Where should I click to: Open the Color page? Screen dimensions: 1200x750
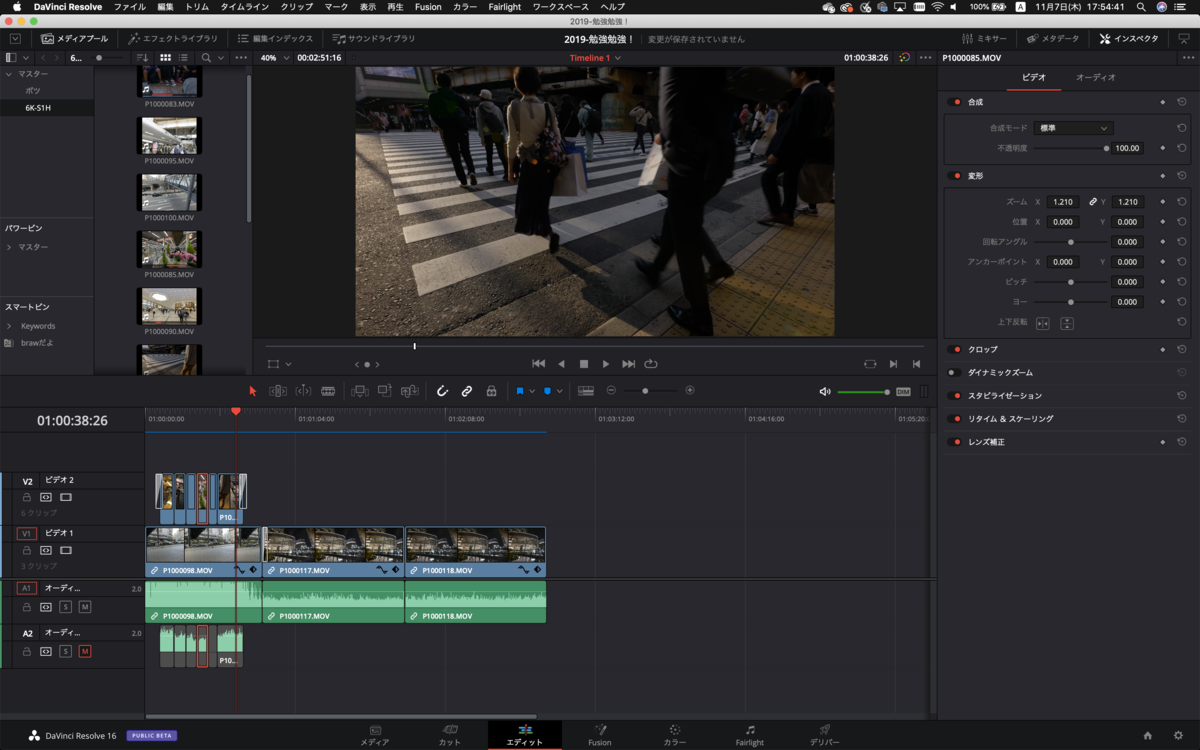coord(675,735)
